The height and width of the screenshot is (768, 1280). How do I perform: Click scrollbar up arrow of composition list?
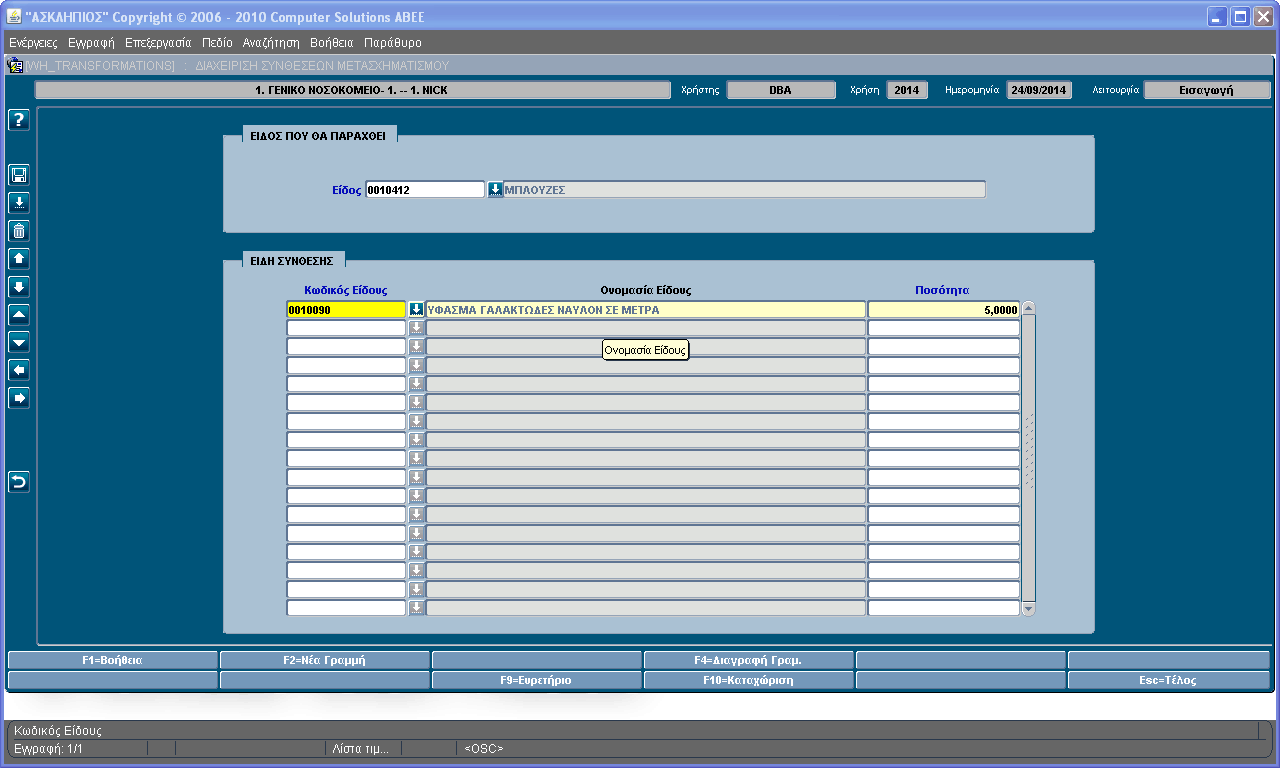tap(1028, 309)
